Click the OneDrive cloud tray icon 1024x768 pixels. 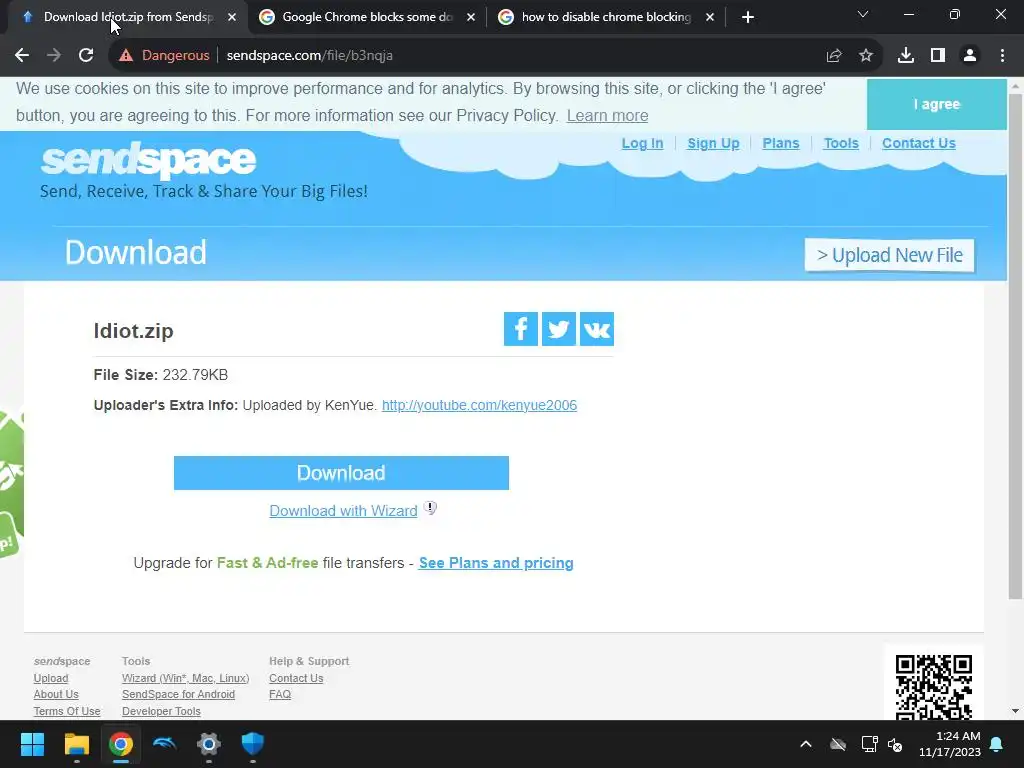838,744
